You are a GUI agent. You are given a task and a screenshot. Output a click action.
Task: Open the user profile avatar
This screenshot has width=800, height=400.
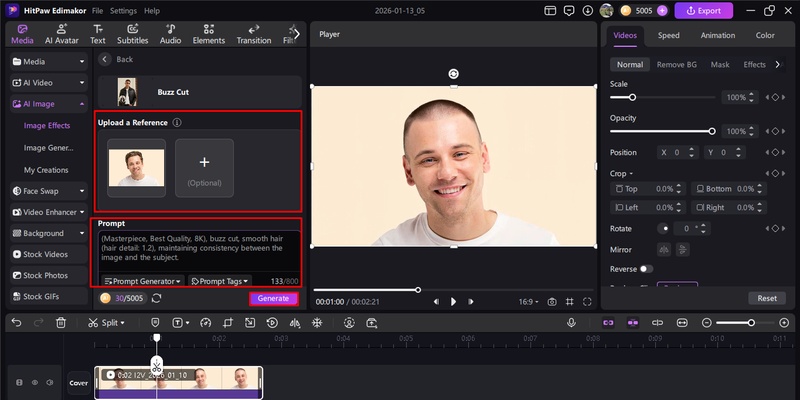(606, 10)
